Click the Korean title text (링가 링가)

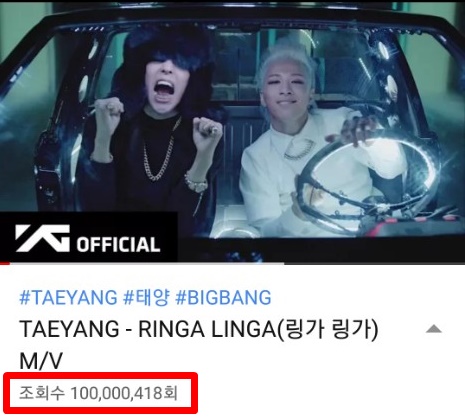point(327,329)
